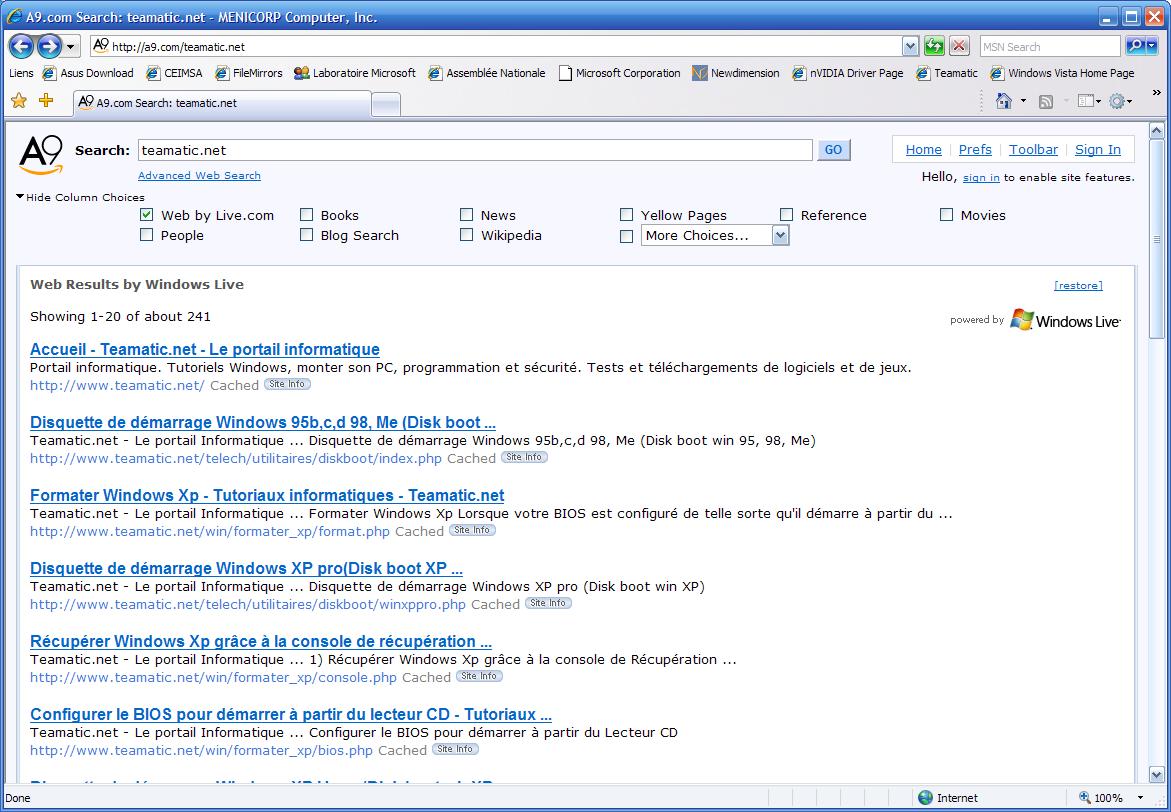Open Cached copy of format.php result

(419, 531)
